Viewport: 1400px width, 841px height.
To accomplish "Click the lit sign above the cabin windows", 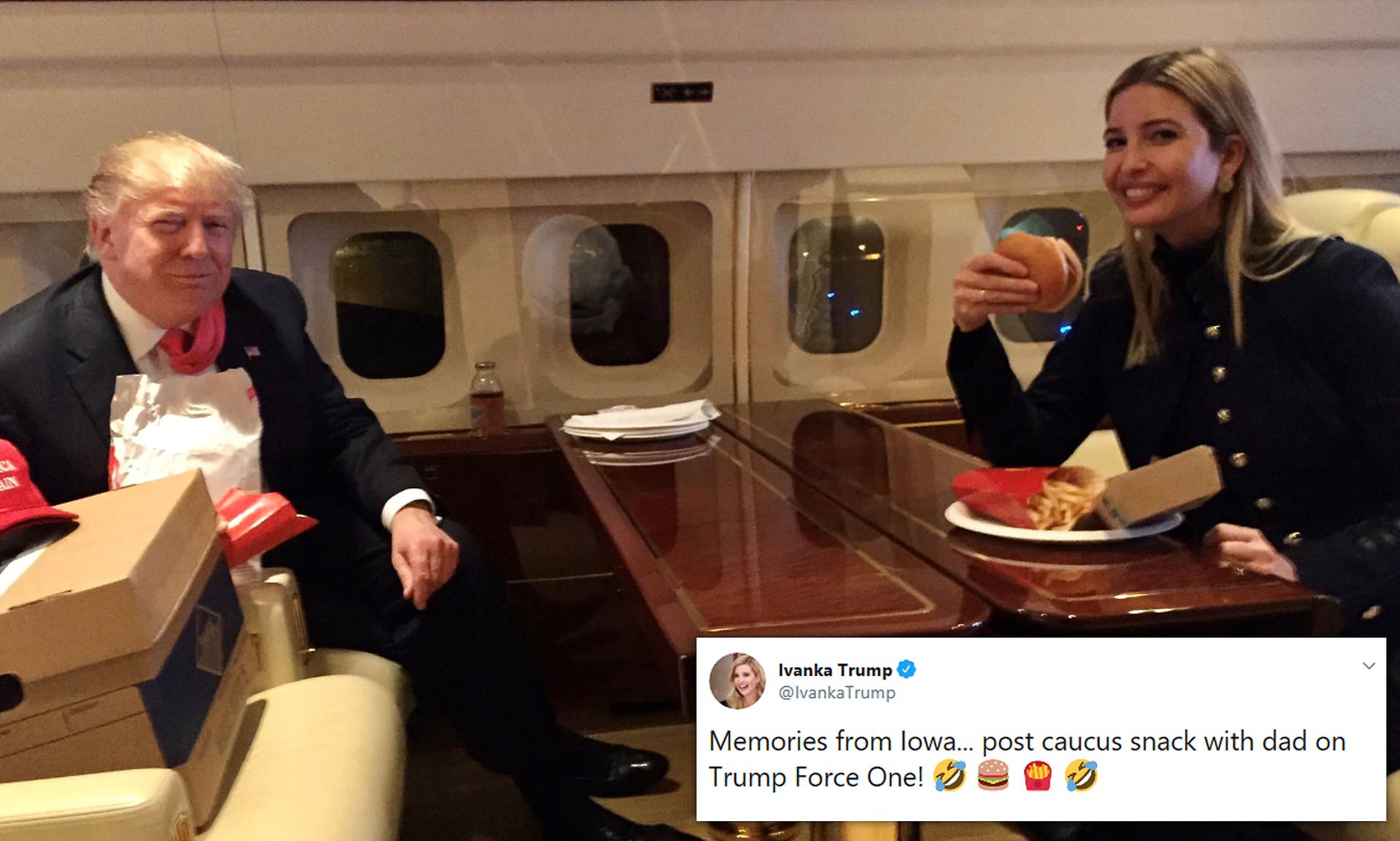I will [x=682, y=92].
